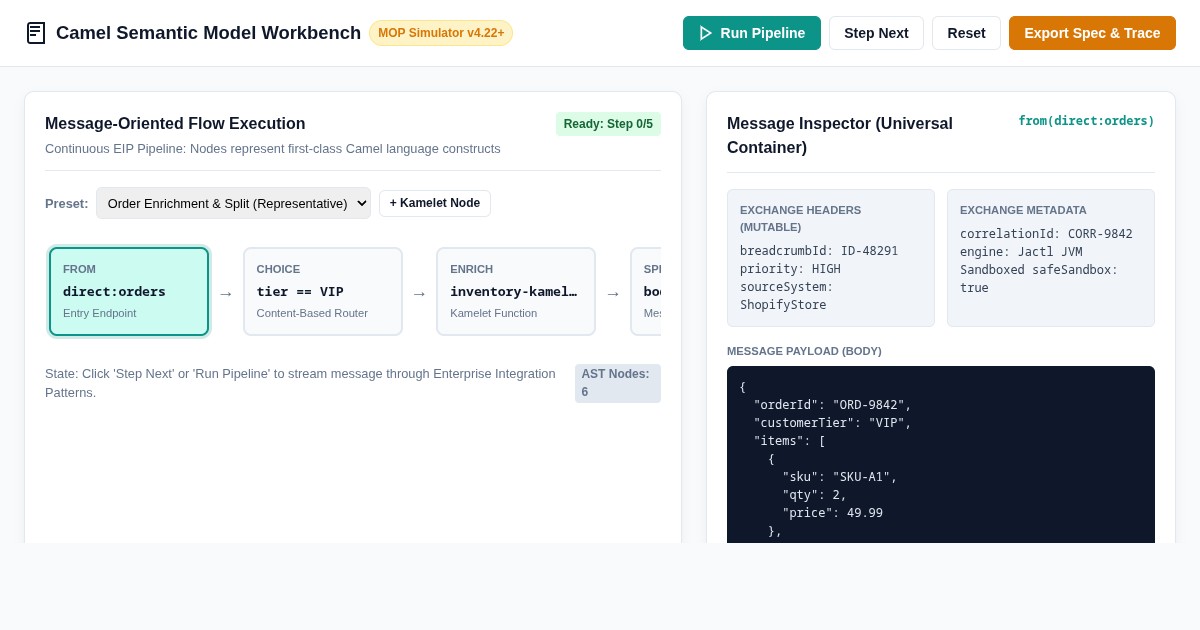Click Message-Oriented Flow Execution heading
Image resolution: width=1200 pixels, height=630 pixels.
(175, 124)
